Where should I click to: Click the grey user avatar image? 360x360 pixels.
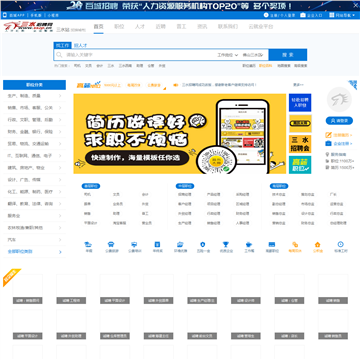pyautogui.click(x=339, y=99)
